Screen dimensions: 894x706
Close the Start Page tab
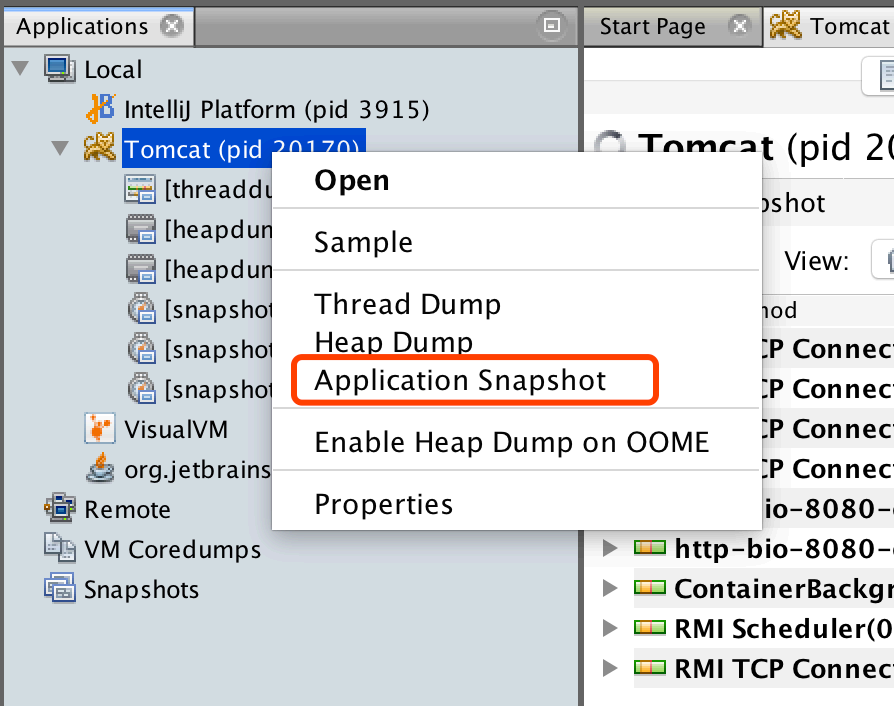(739, 26)
